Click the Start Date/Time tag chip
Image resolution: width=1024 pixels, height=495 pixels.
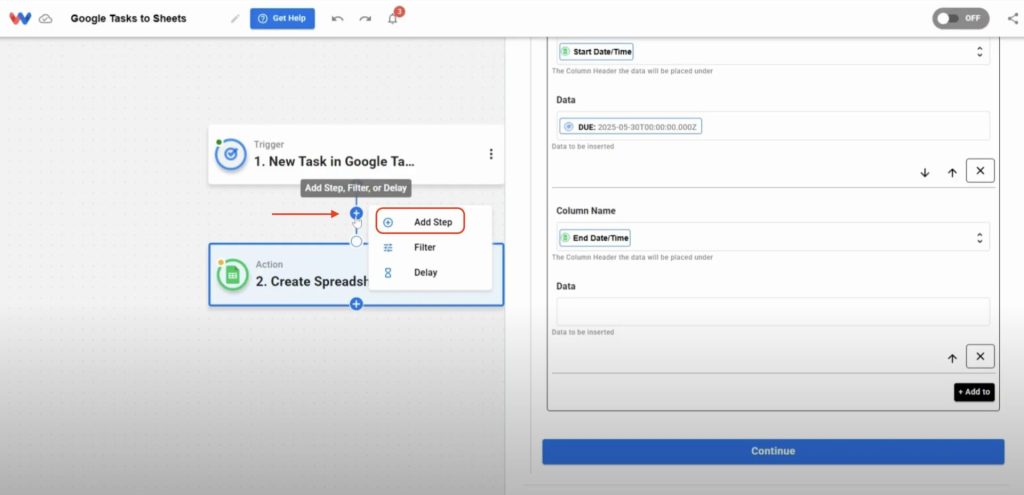click(596, 52)
